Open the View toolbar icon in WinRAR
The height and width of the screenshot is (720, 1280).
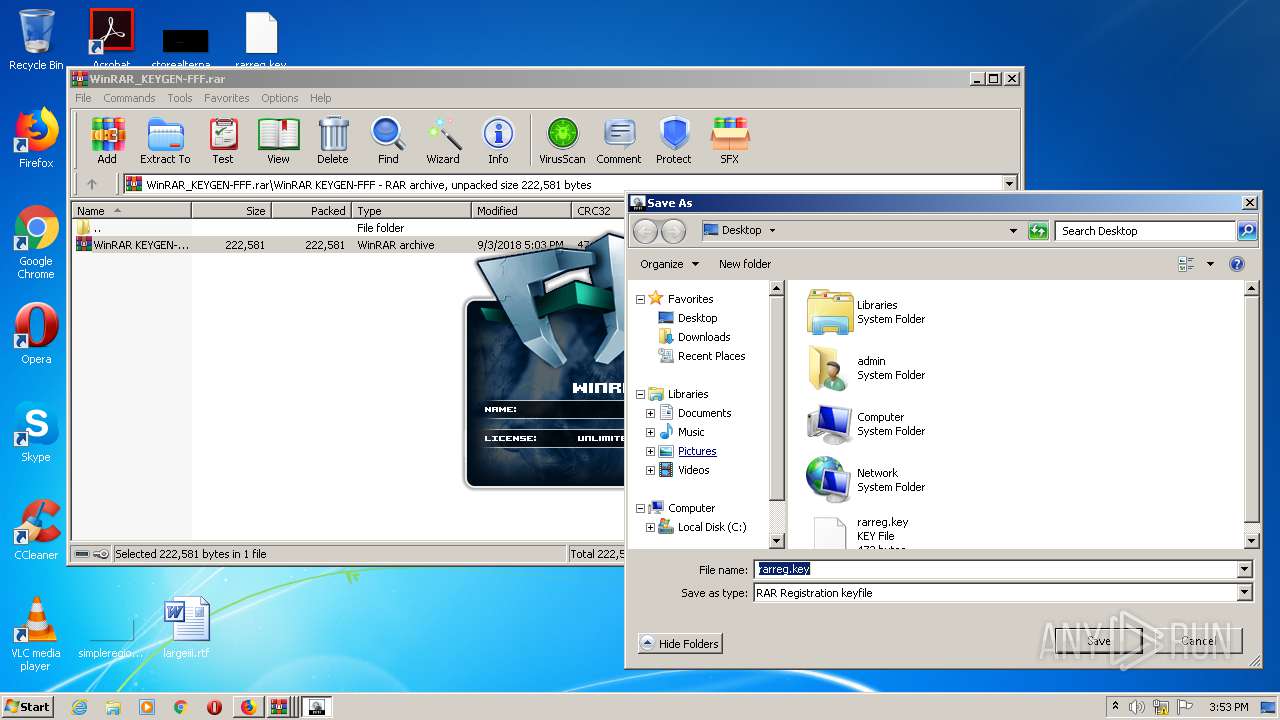(278, 140)
